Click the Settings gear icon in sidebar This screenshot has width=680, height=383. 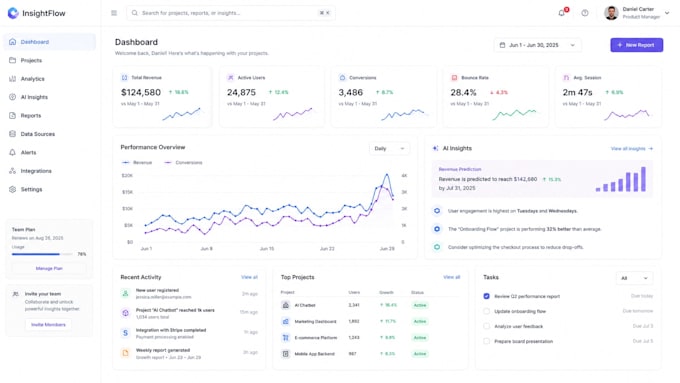coord(13,190)
